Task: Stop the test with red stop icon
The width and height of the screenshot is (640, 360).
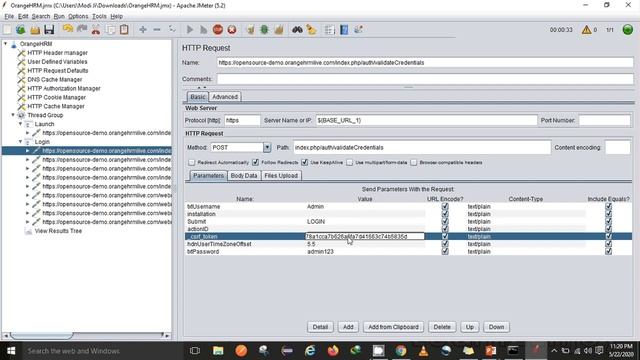Action: (x=218, y=30)
